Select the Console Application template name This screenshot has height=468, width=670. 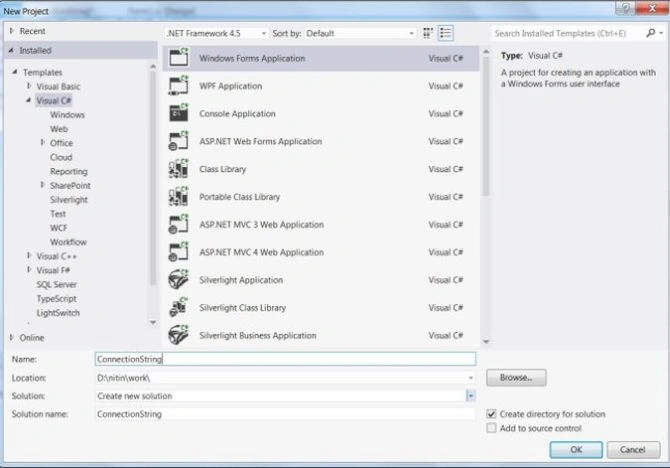click(x=237, y=114)
